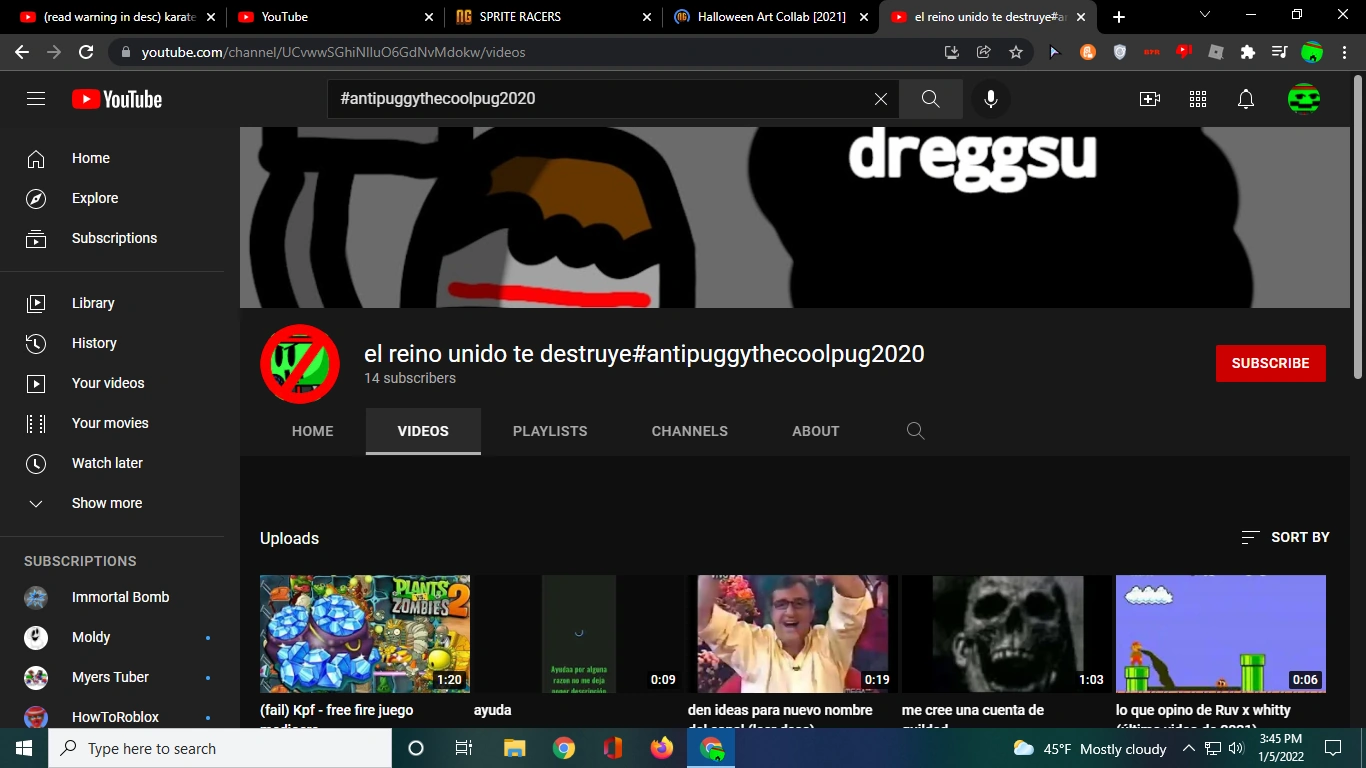Click the channel's search magnifier icon
The image size is (1366, 768).
915,431
